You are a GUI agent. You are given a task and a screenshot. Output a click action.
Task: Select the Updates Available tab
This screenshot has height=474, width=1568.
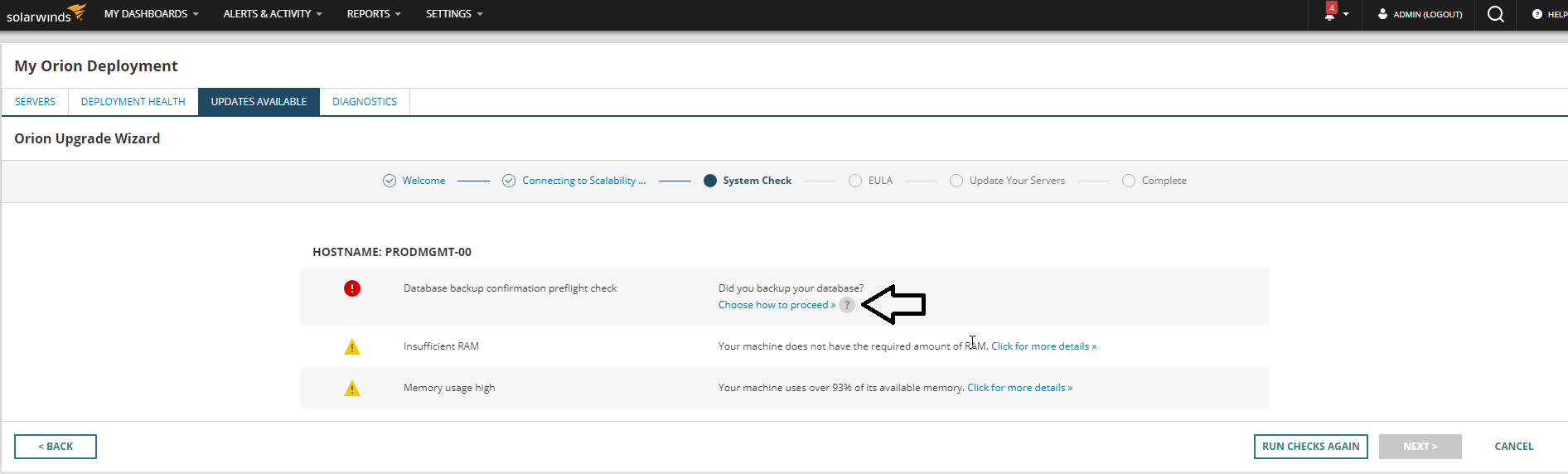pyautogui.click(x=259, y=102)
